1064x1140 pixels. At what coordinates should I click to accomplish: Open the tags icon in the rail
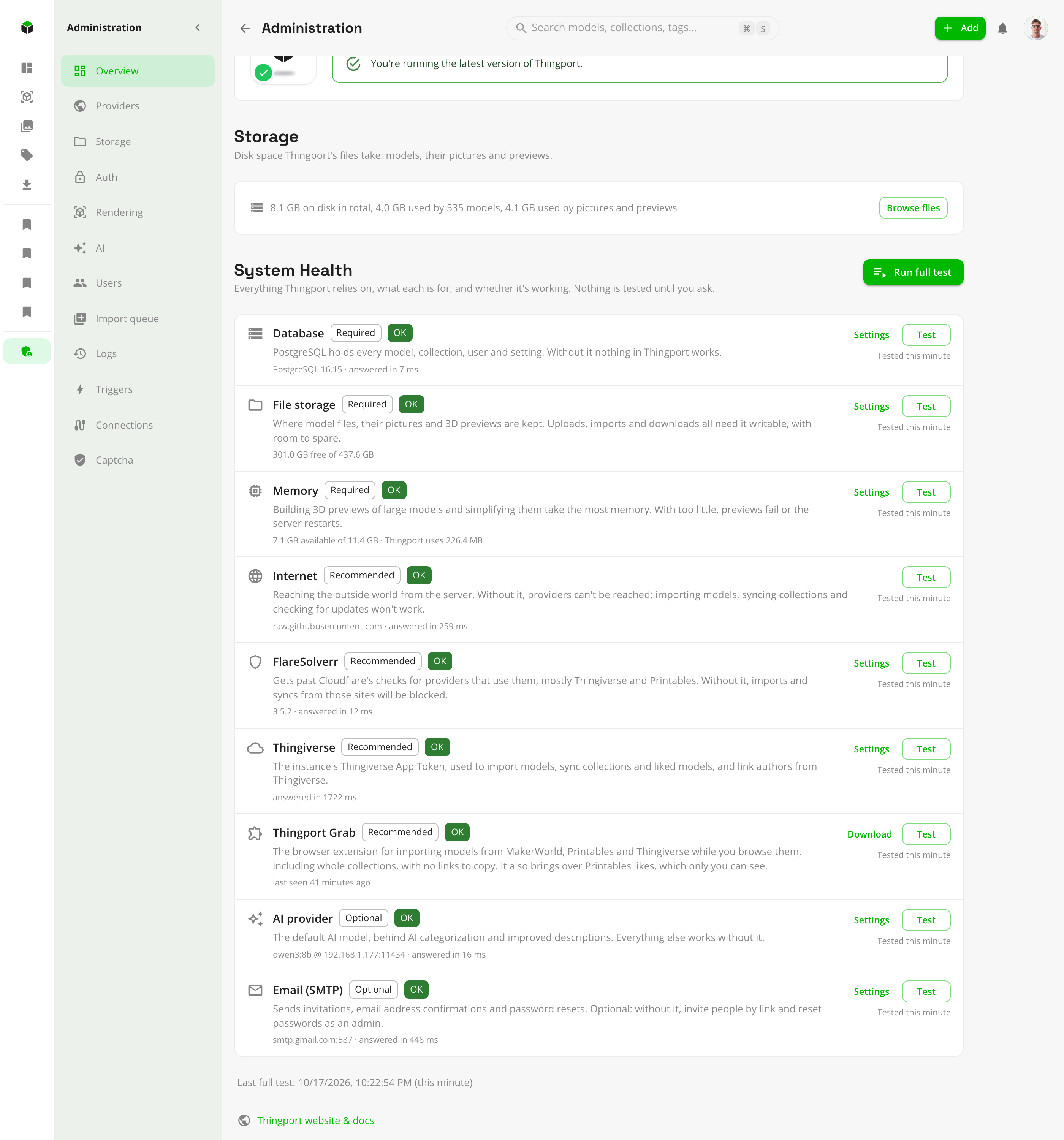click(x=27, y=155)
